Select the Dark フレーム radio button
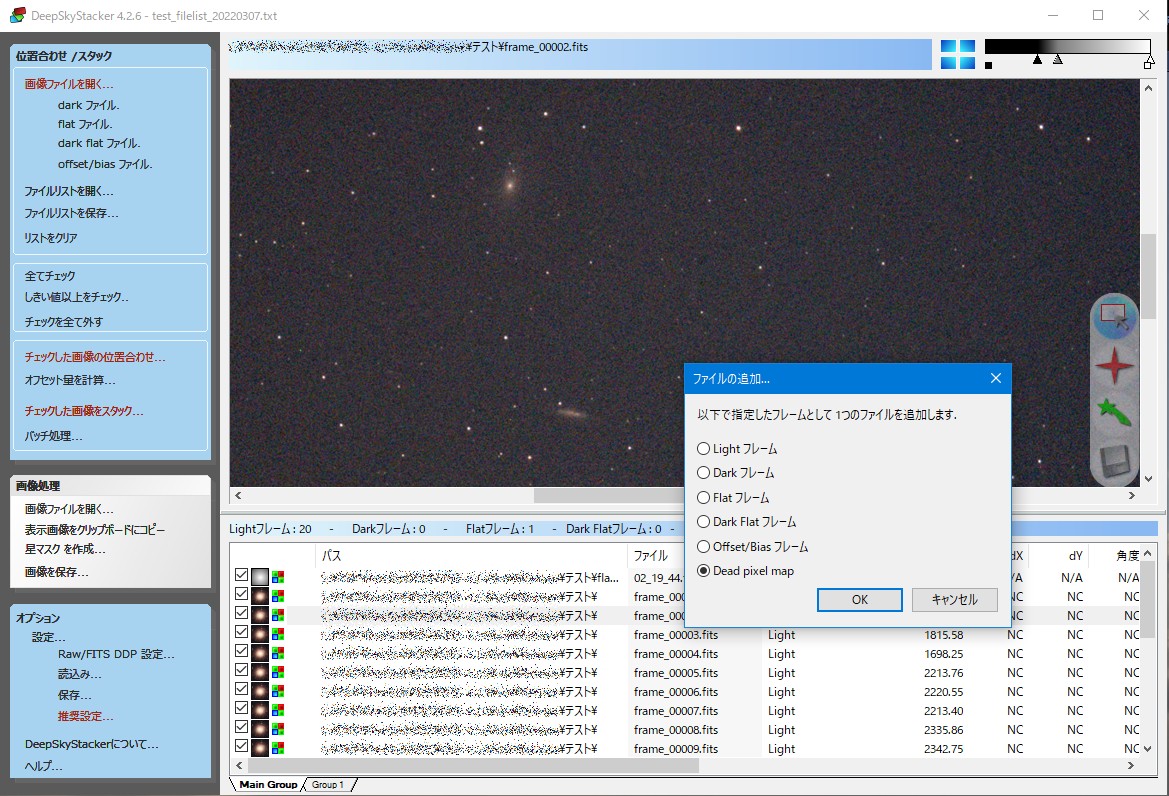This screenshot has height=796, width=1169. pos(703,473)
